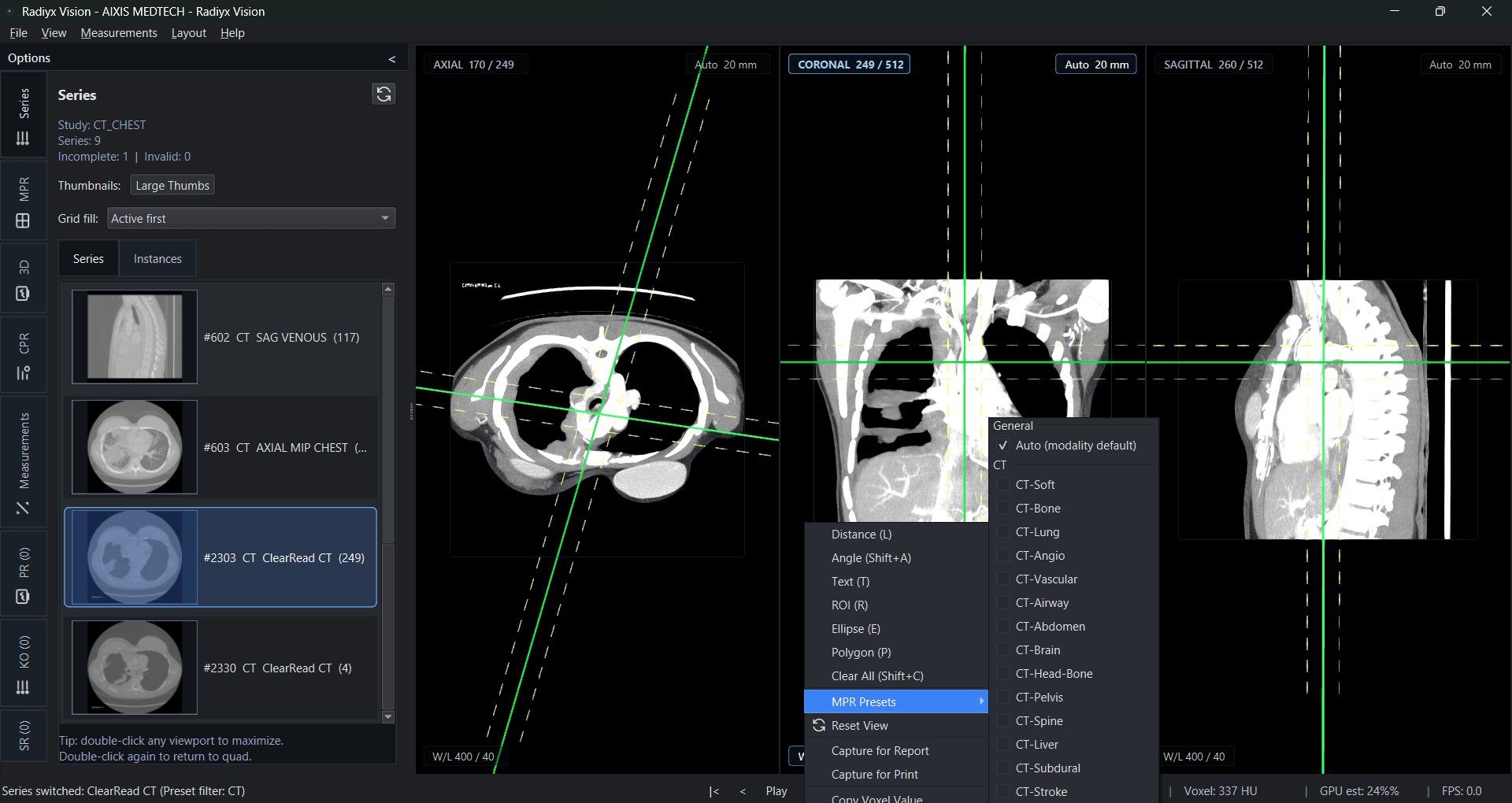
Task: Check the CT-Lung preset
Action: [x=1003, y=532]
